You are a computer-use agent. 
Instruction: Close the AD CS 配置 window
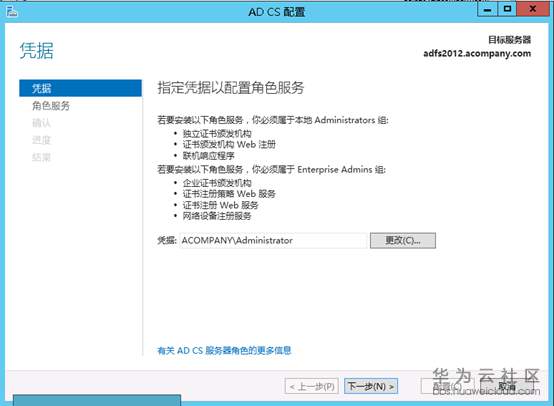pyautogui.click(x=533, y=9)
